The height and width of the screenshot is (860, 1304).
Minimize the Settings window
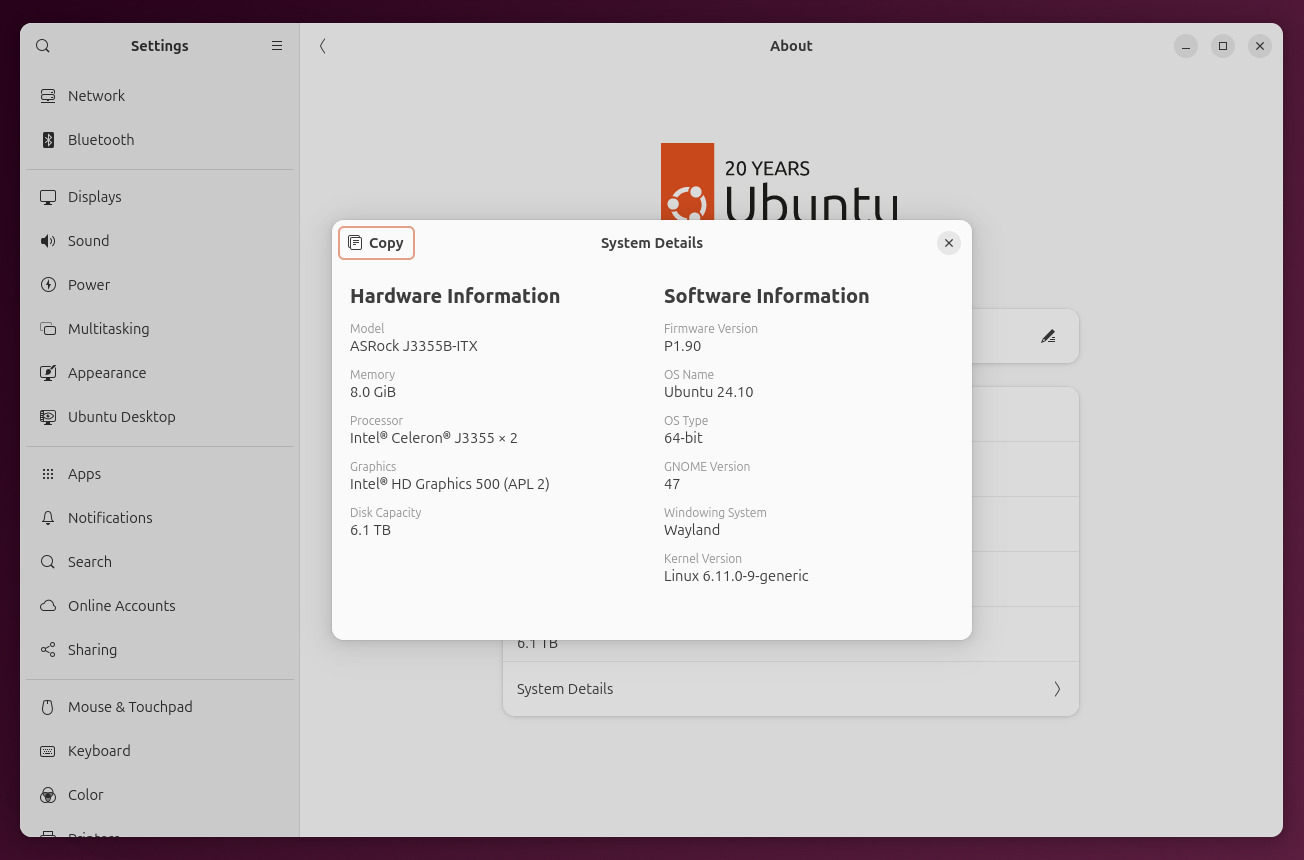click(1186, 46)
